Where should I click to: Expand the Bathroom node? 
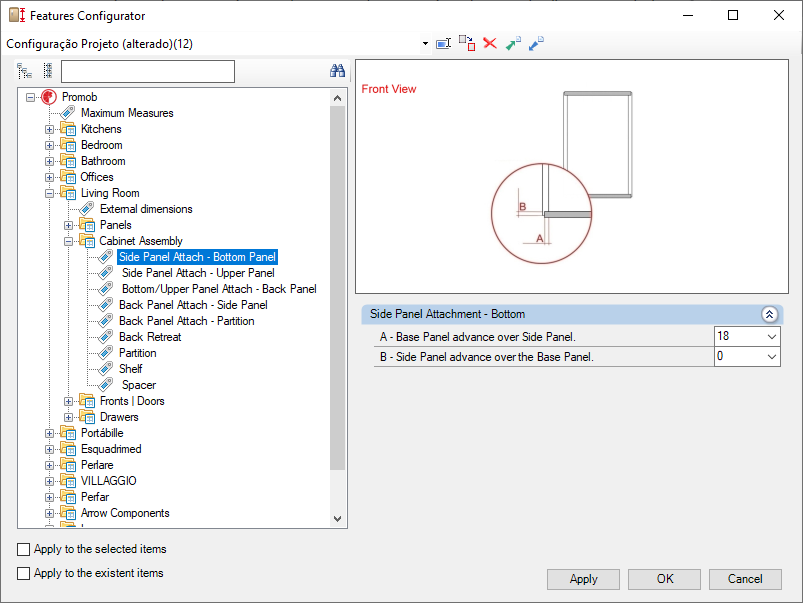pos(49,161)
